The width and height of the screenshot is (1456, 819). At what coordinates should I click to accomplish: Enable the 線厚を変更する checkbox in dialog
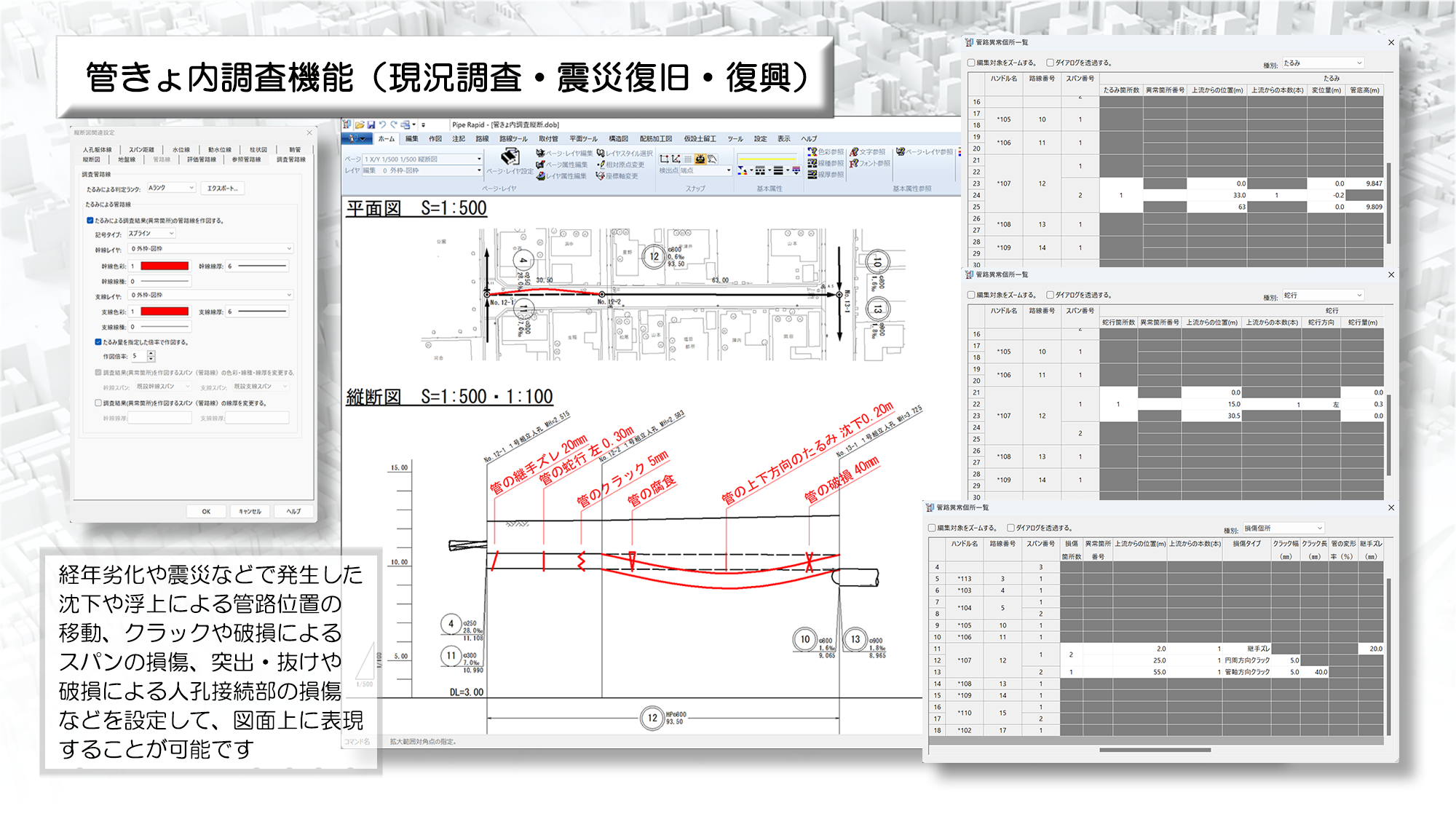98,403
